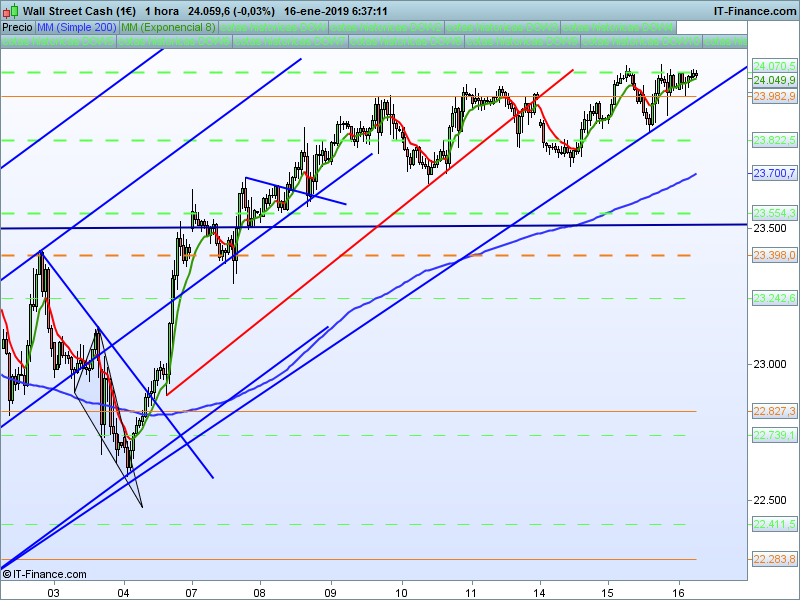
Task: Click the 23.398,0 orange price label
Action: click(774, 255)
